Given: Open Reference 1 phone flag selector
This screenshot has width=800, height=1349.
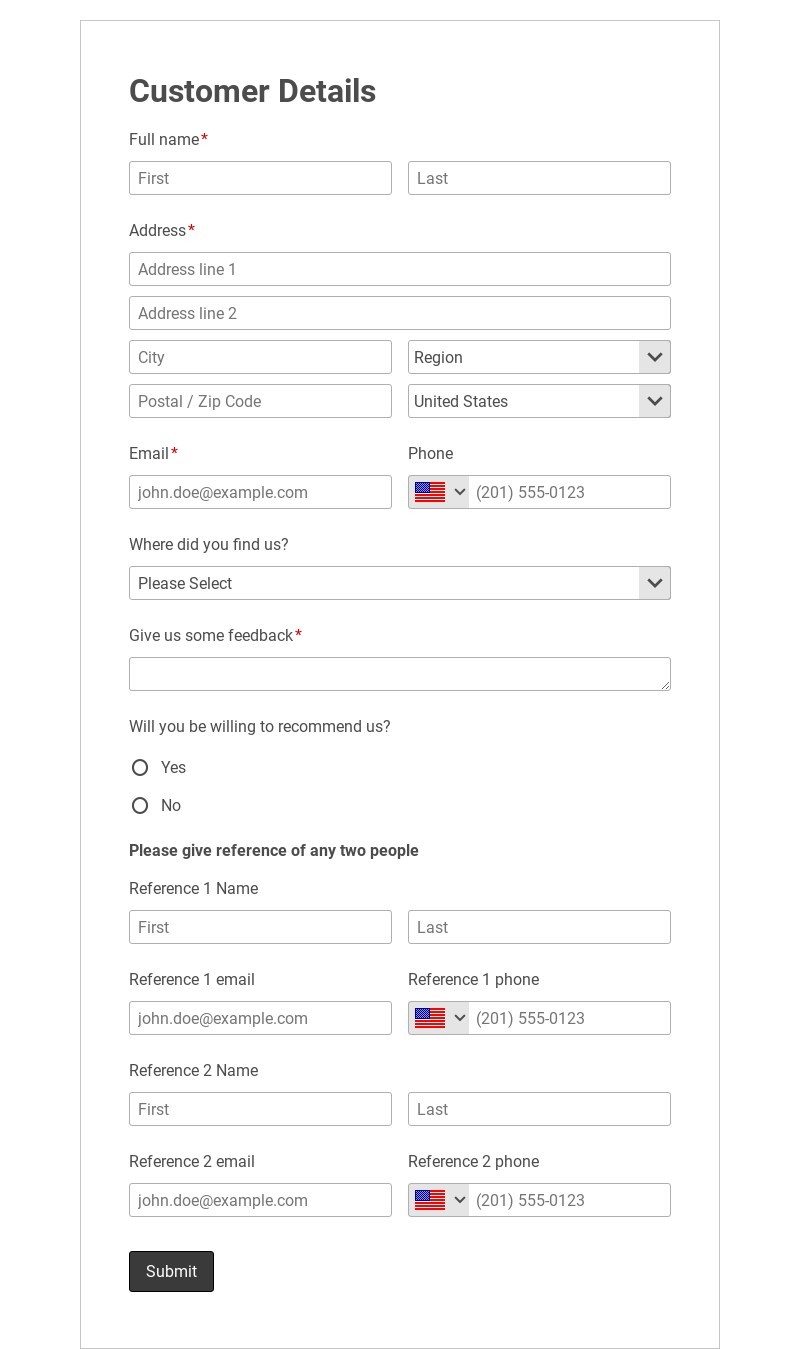Looking at the screenshot, I should click(439, 1018).
